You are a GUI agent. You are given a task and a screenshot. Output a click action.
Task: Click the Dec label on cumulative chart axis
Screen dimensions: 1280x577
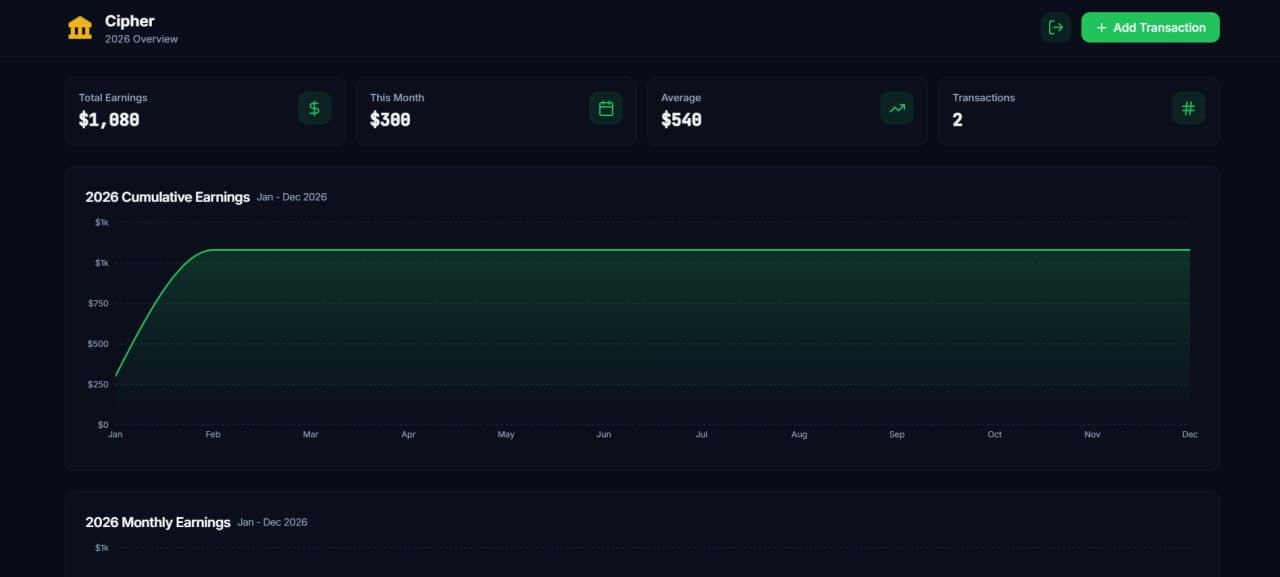pos(1189,435)
